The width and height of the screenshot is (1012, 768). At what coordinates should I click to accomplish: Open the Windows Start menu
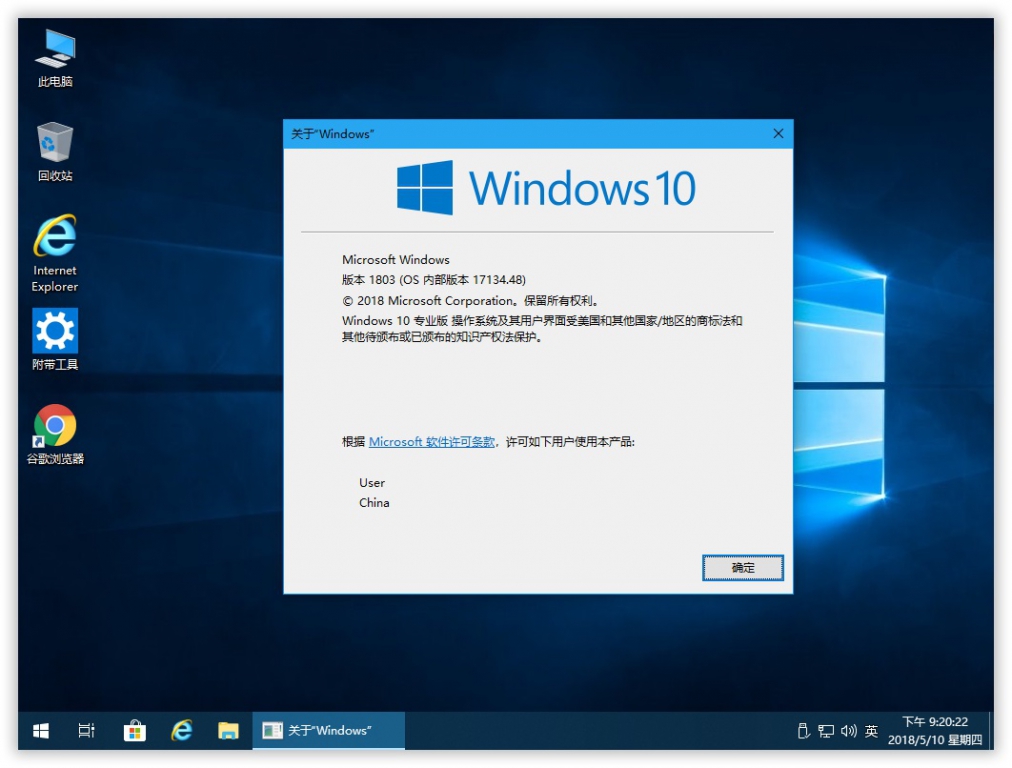click(41, 731)
